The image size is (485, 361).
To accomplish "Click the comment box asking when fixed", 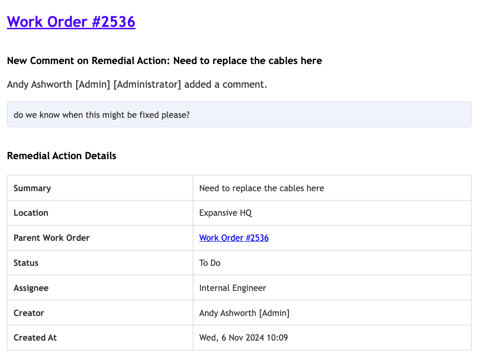I will 239,114.
